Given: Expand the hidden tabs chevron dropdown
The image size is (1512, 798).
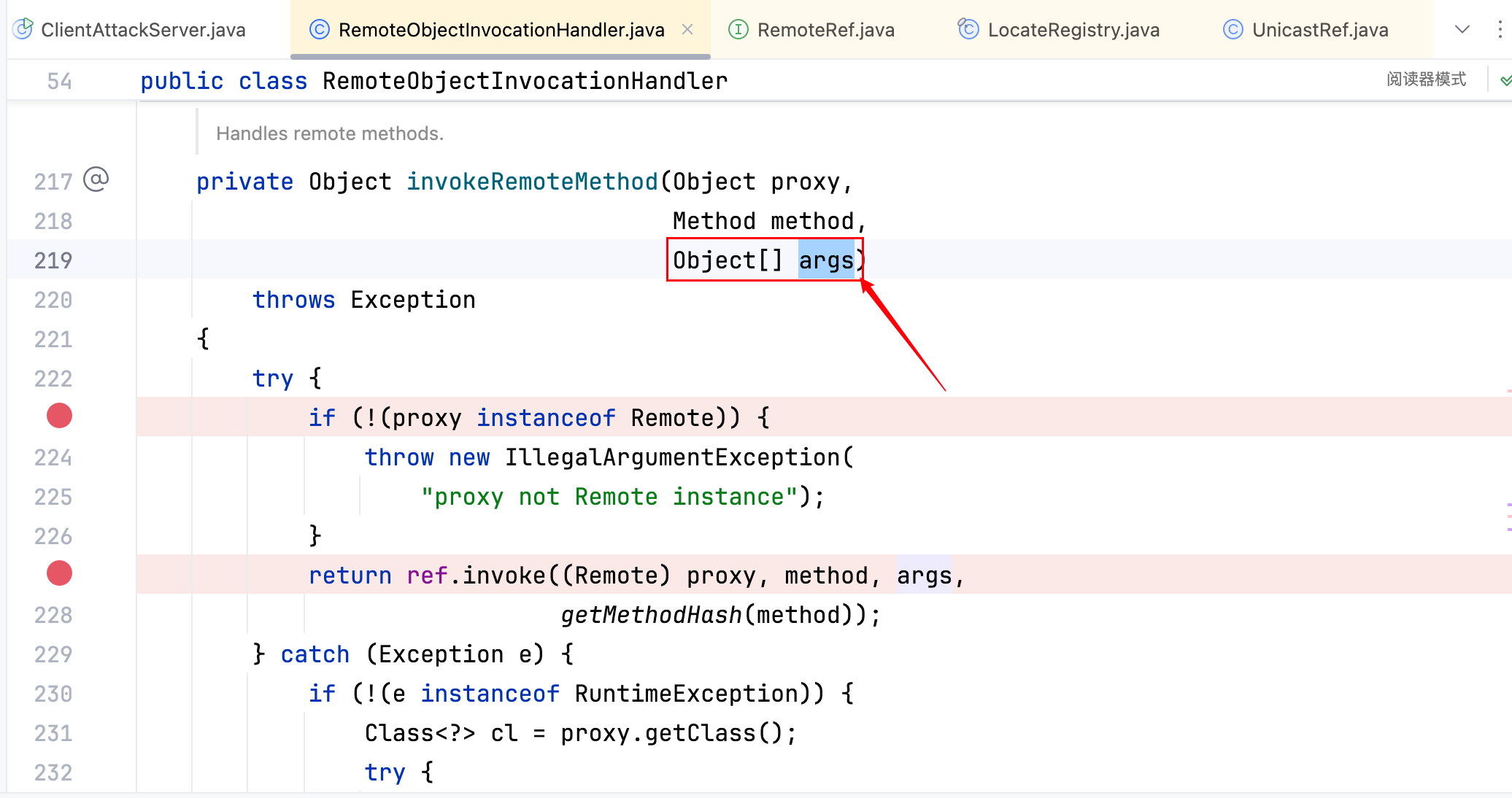Looking at the screenshot, I should click(1462, 29).
